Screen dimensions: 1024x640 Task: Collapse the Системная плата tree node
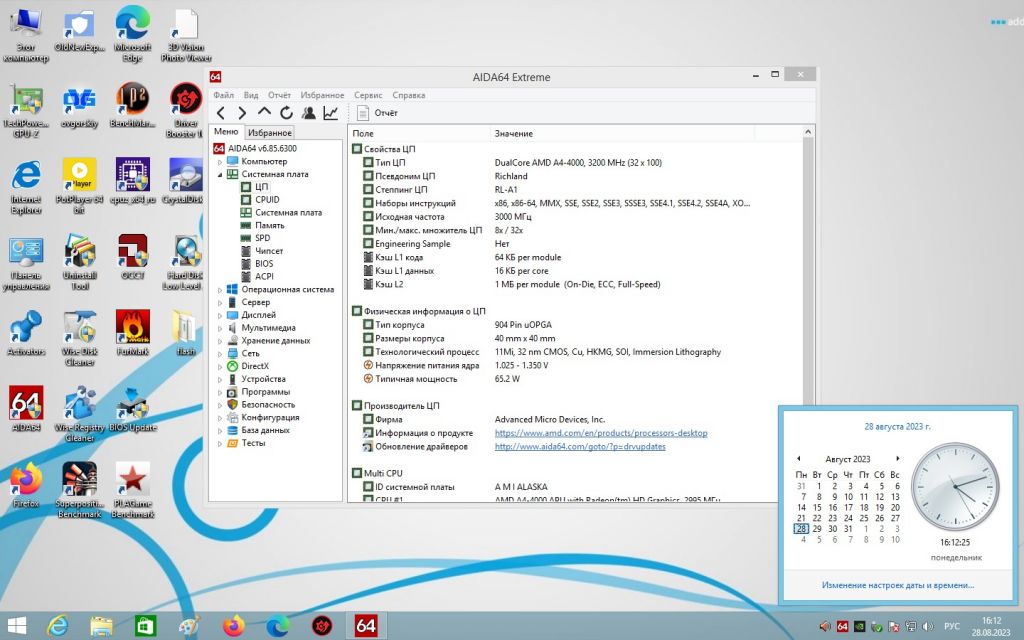coord(220,174)
